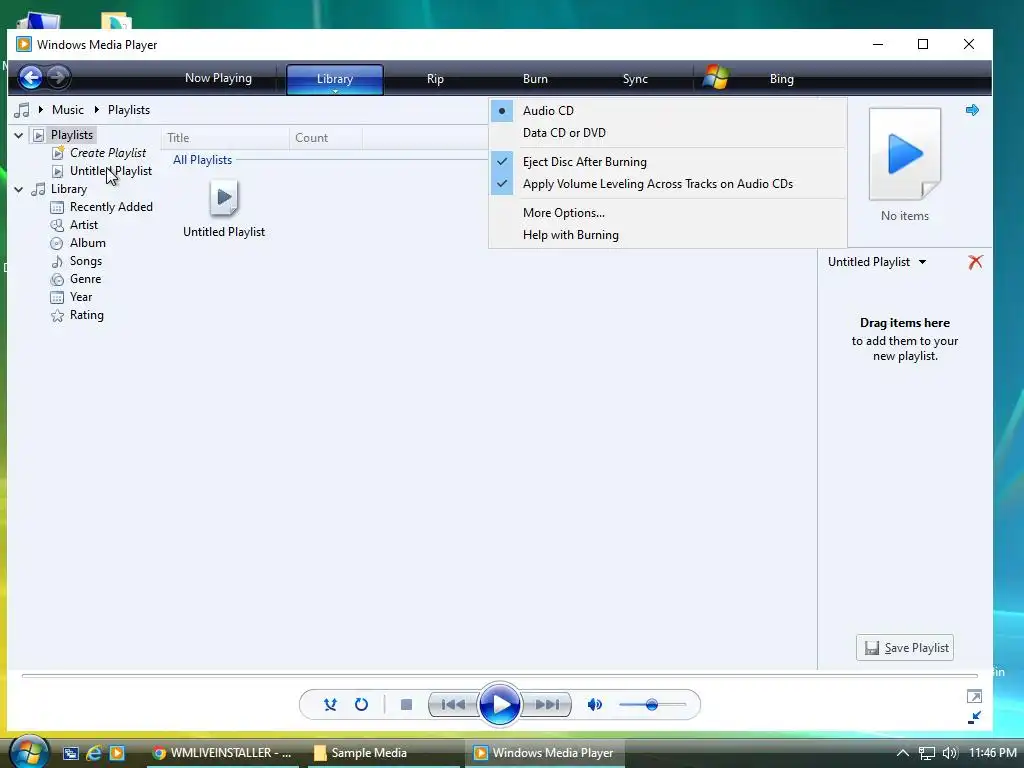Switch to the Burn tab
Image resolution: width=1024 pixels, height=768 pixels.
click(x=535, y=79)
